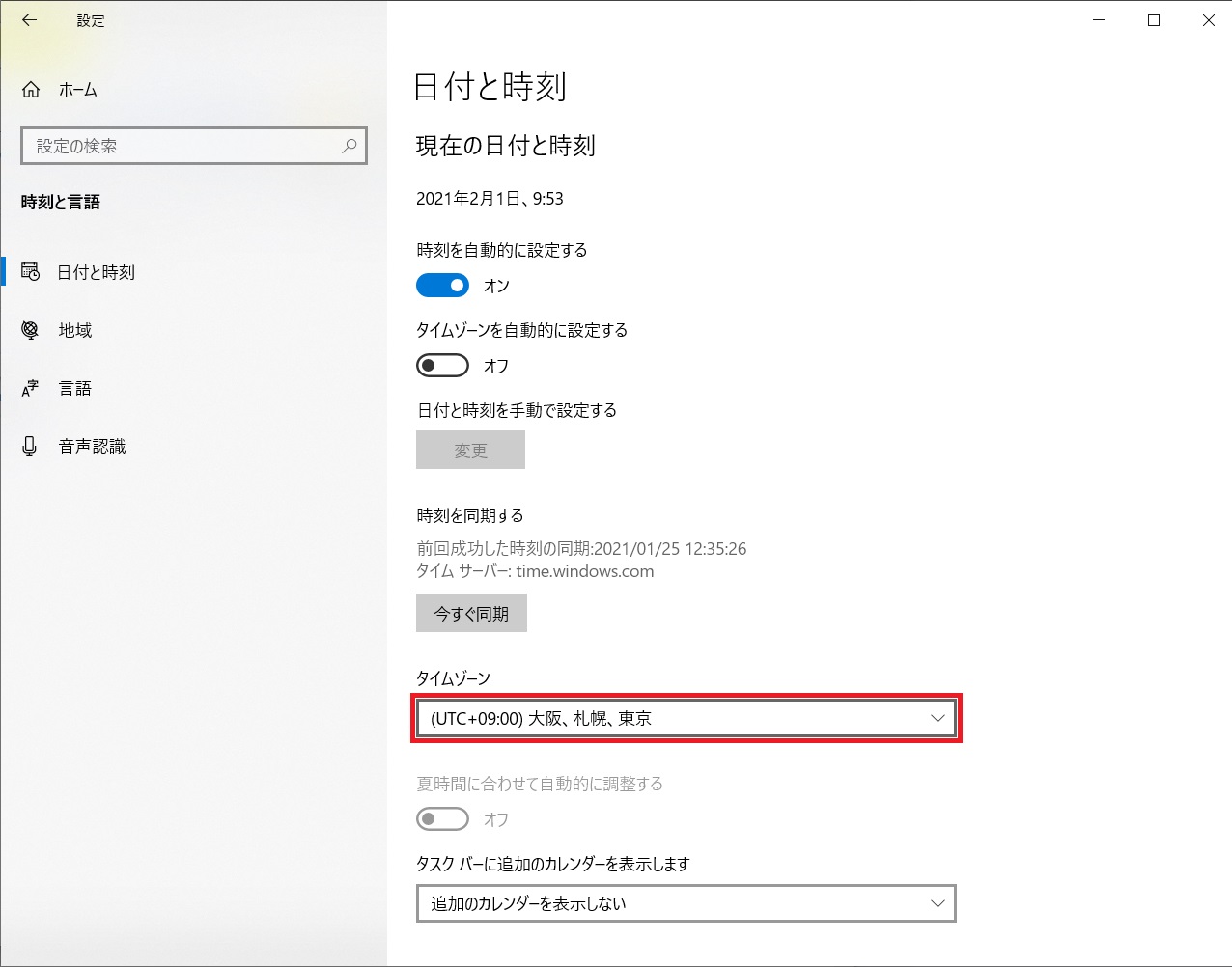Click the chevron of the timezone combo box
Image resolution: width=1232 pixels, height=967 pixels.
pyautogui.click(x=937, y=718)
